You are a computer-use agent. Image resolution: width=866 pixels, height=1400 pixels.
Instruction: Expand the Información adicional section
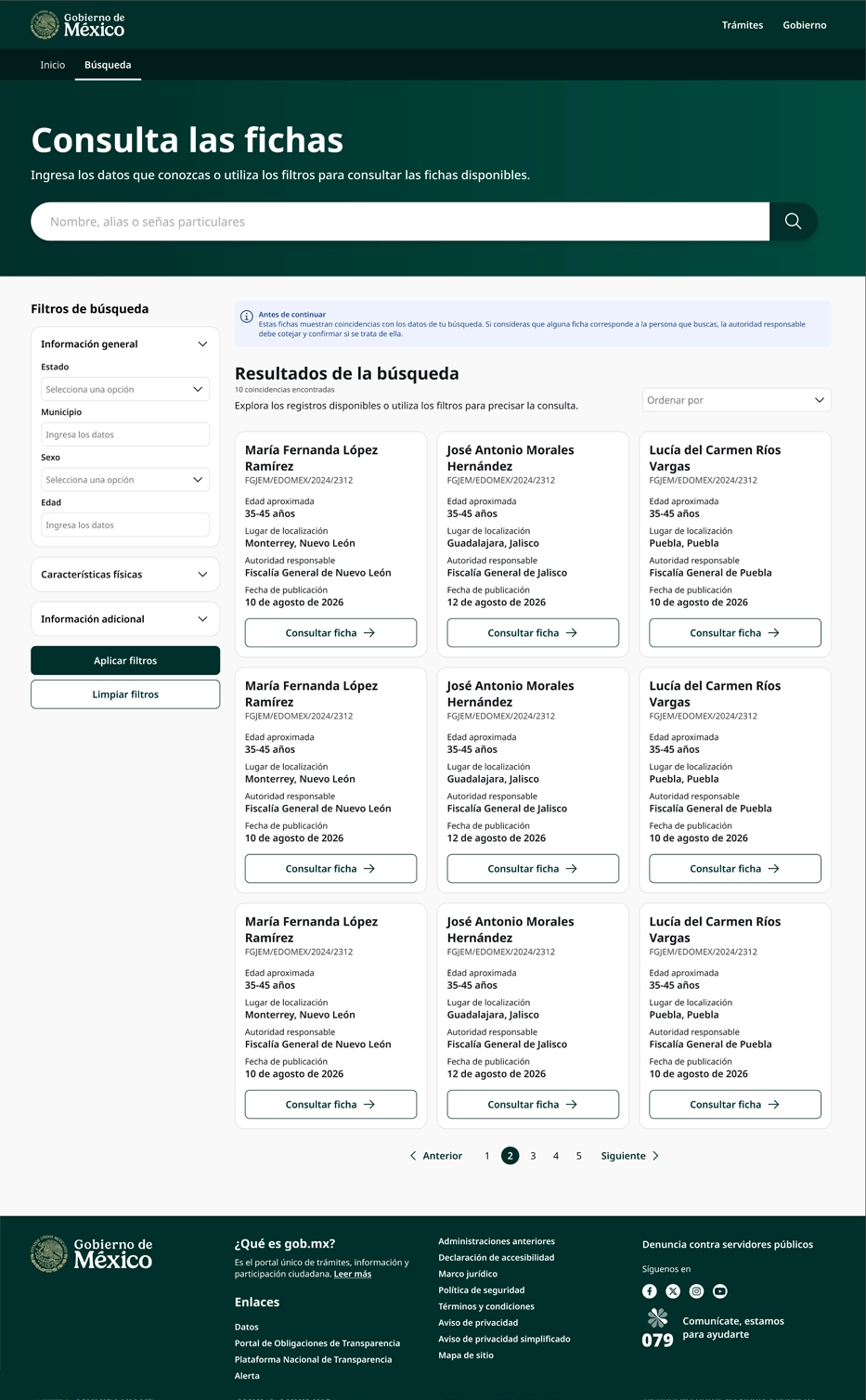[125, 619]
